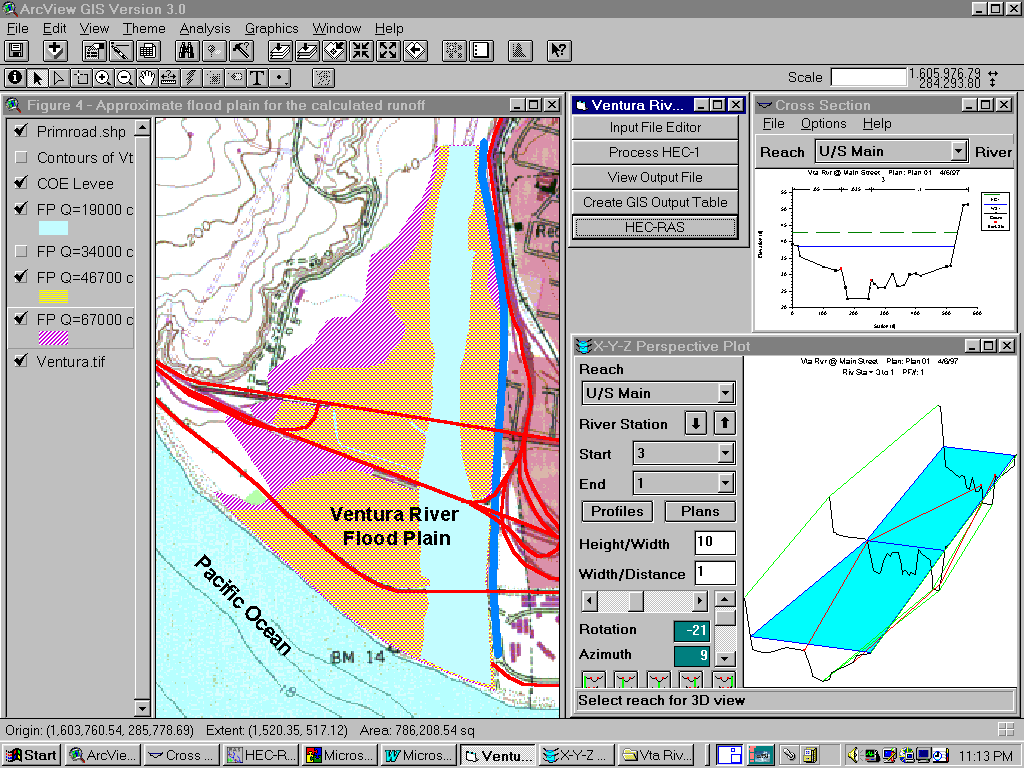Open the Theme menu

coord(144,28)
